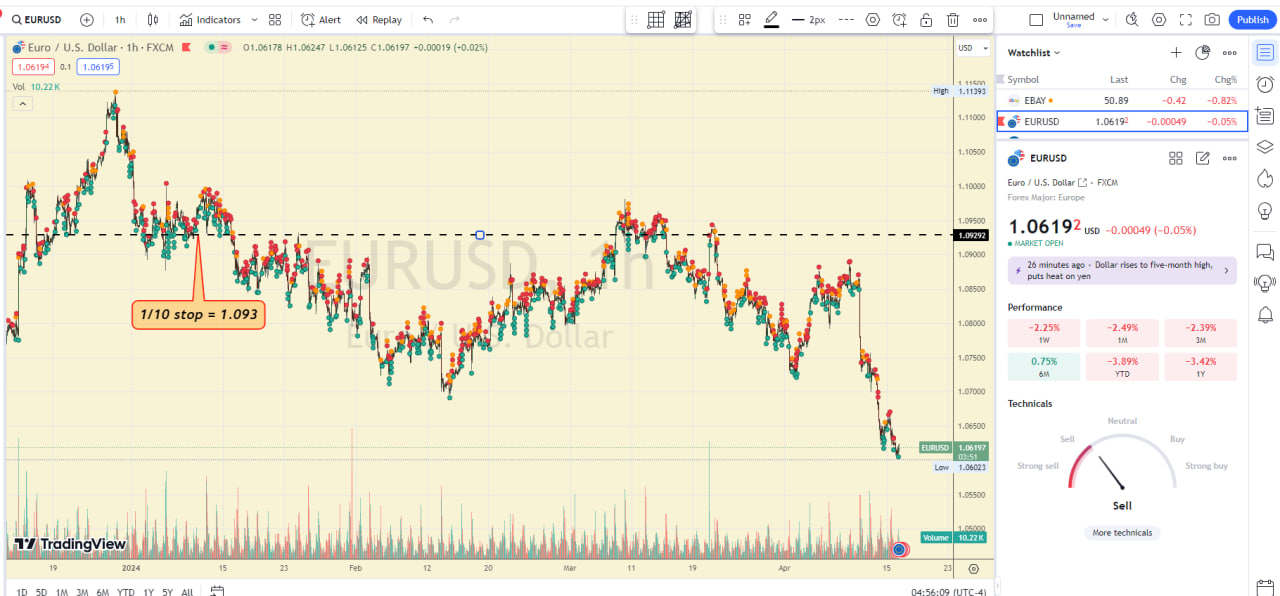Screen dimensions: 1280x596
Task: Open symbol details grid icon beside EURUSD
Action: [x=1176, y=158]
